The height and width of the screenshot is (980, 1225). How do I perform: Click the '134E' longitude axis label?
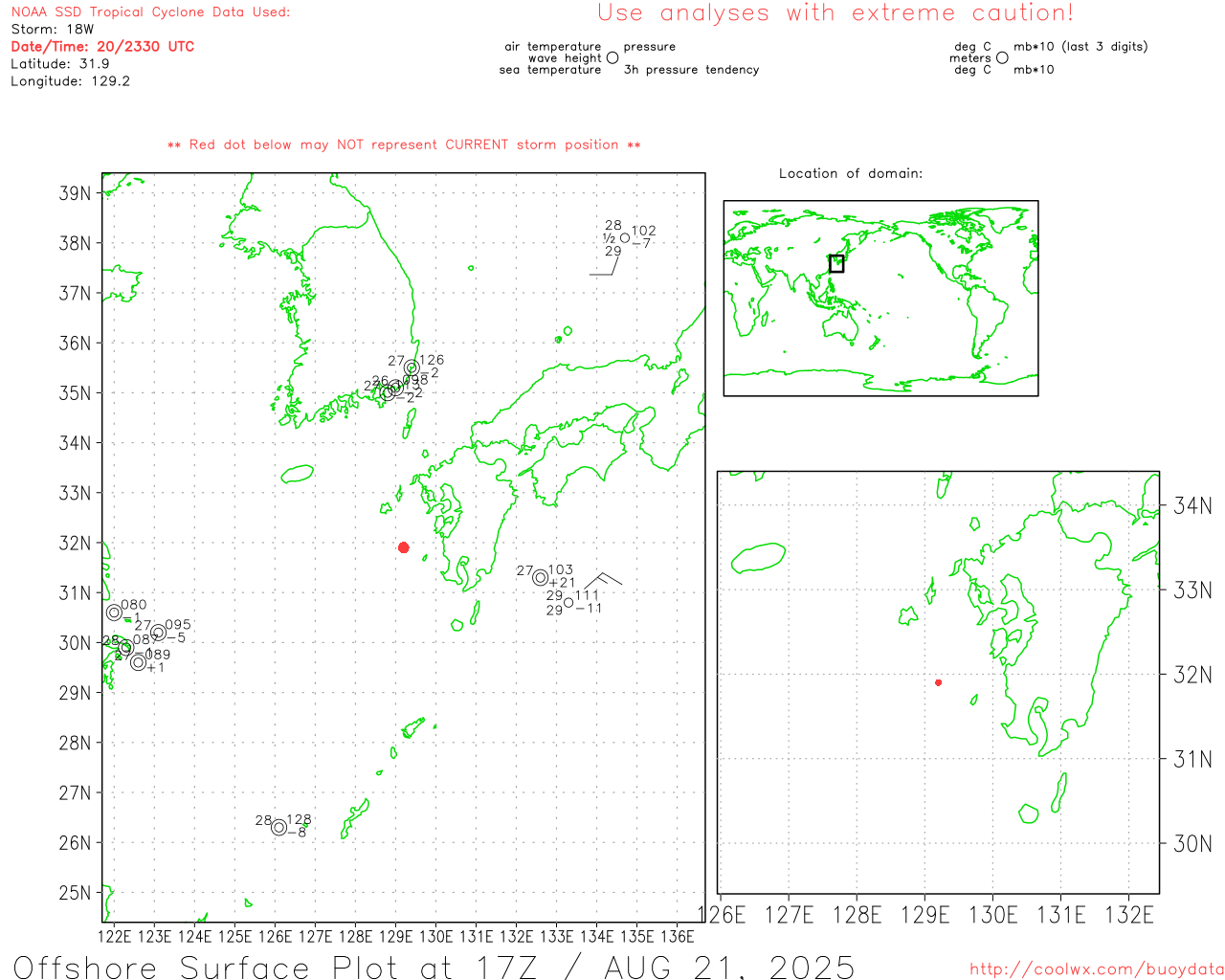tap(597, 936)
